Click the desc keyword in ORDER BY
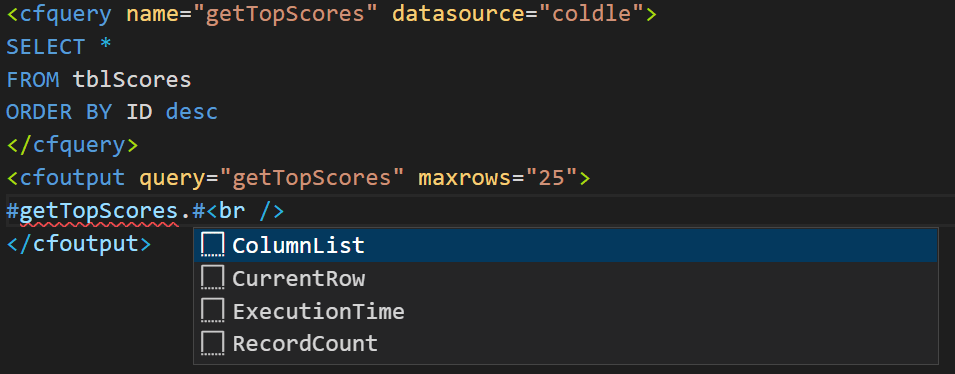The width and height of the screenshot is (955, 374). 192,113
